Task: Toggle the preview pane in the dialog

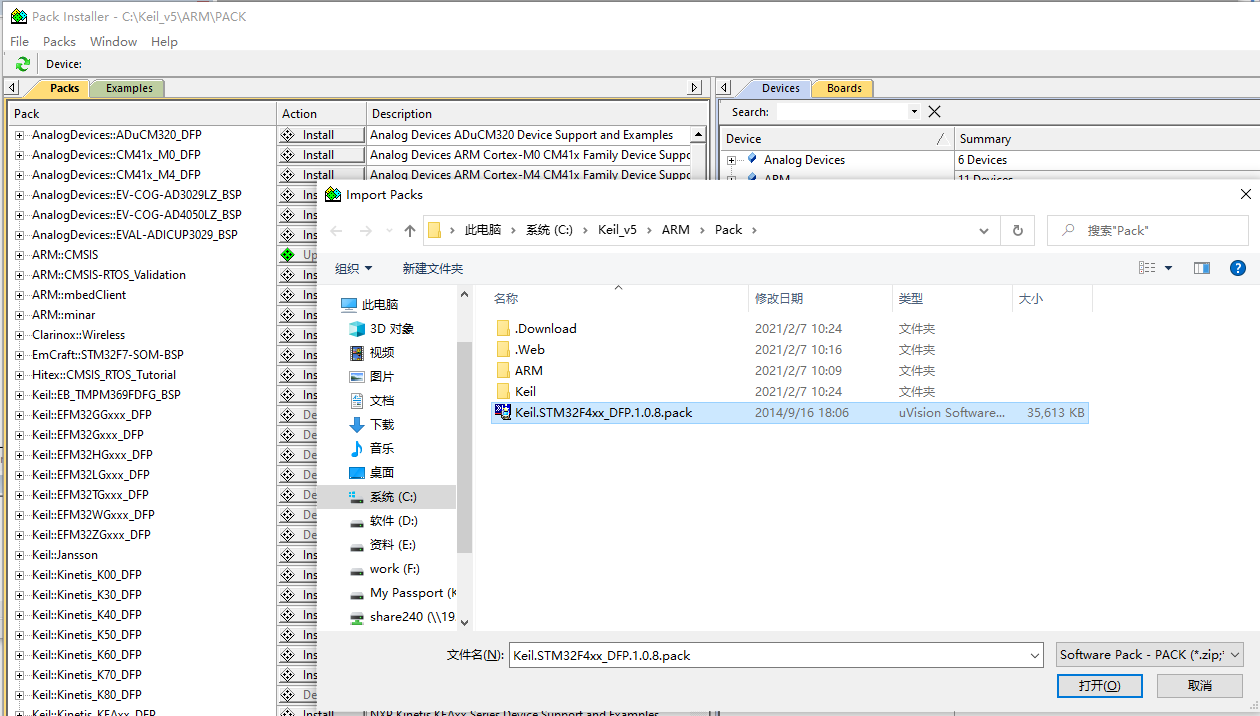Action: (x=1201, y=267)
